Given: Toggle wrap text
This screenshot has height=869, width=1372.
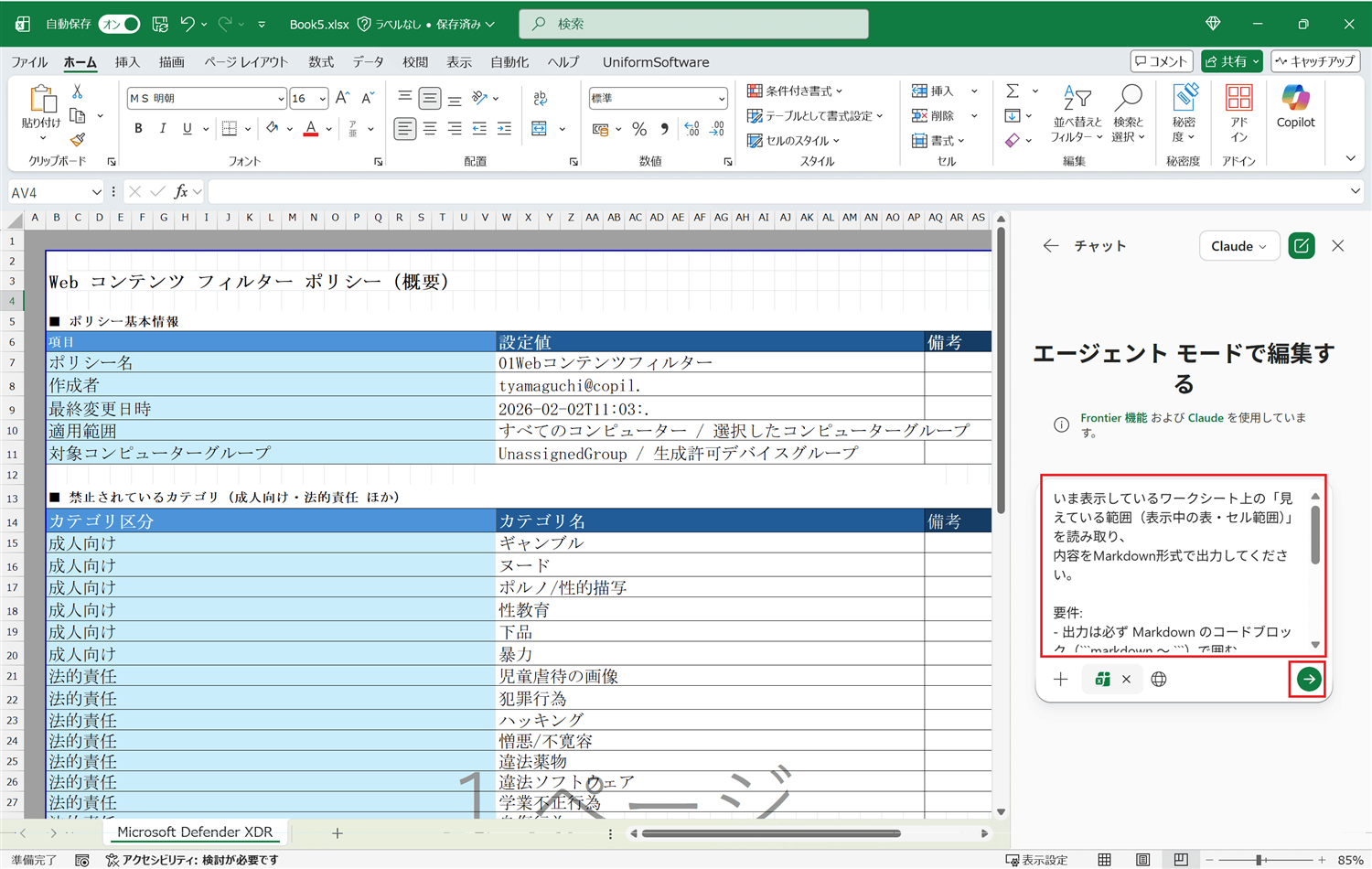Looking at the screenshot, I should point(540,98).
